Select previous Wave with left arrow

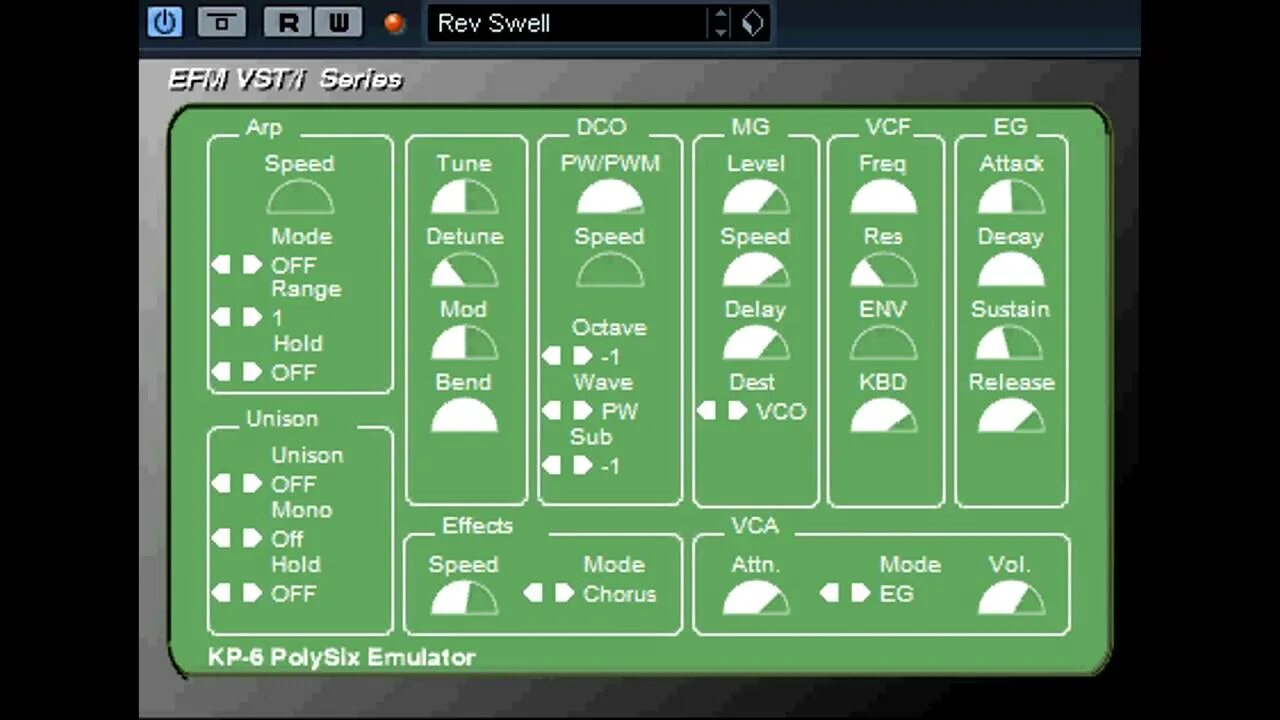coord(552,411)
